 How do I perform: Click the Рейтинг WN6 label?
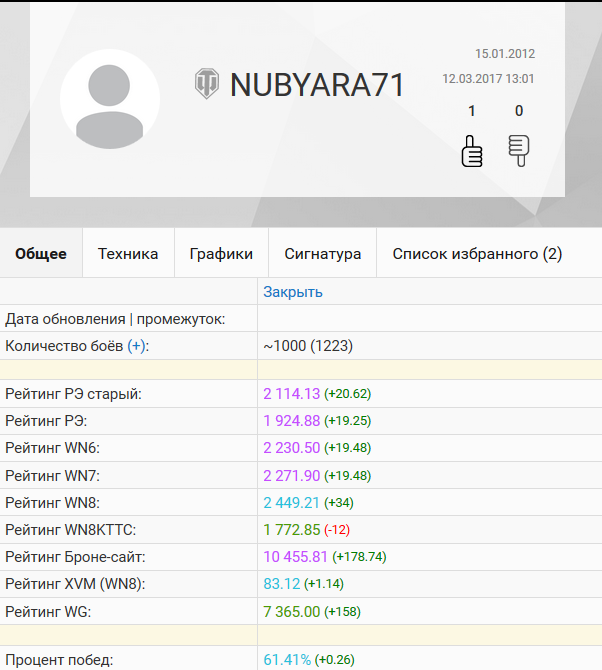[x=52, y=448]
